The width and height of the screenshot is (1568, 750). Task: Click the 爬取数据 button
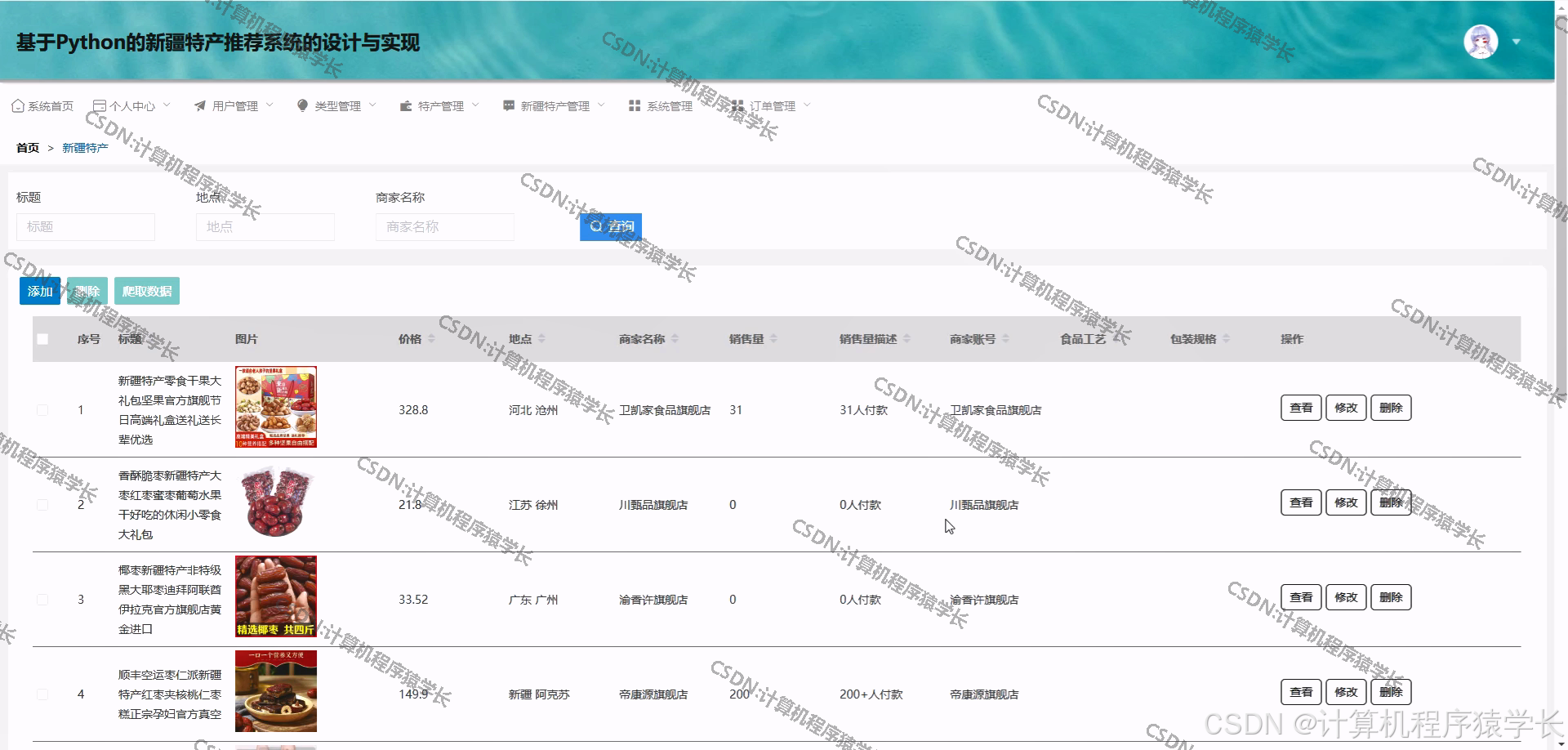(147, 292)
